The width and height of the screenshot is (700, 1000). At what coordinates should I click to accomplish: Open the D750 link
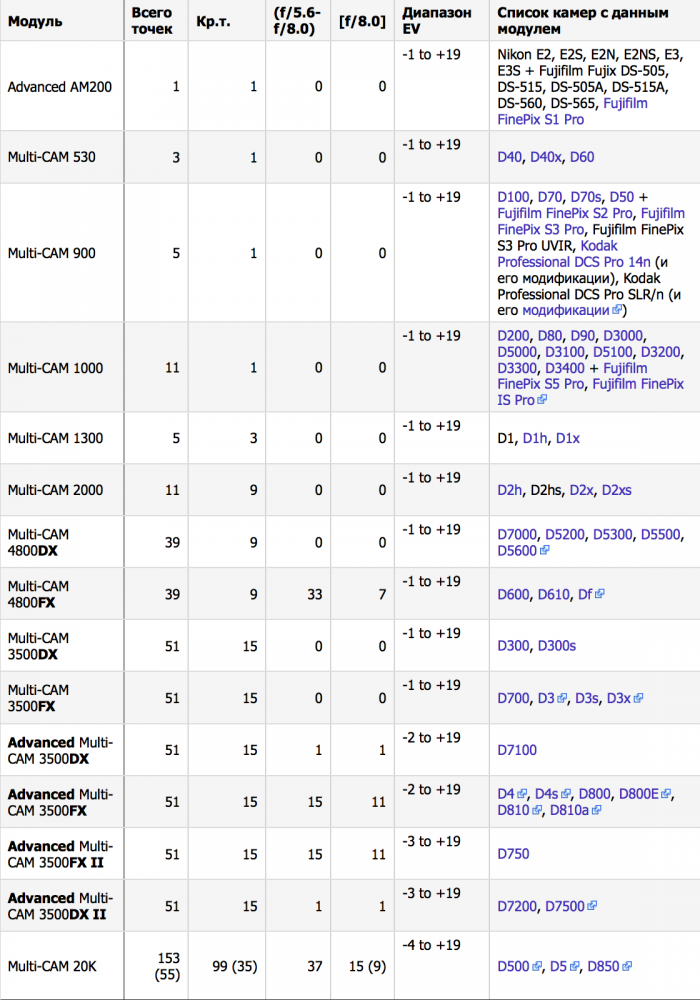(513, 854)
